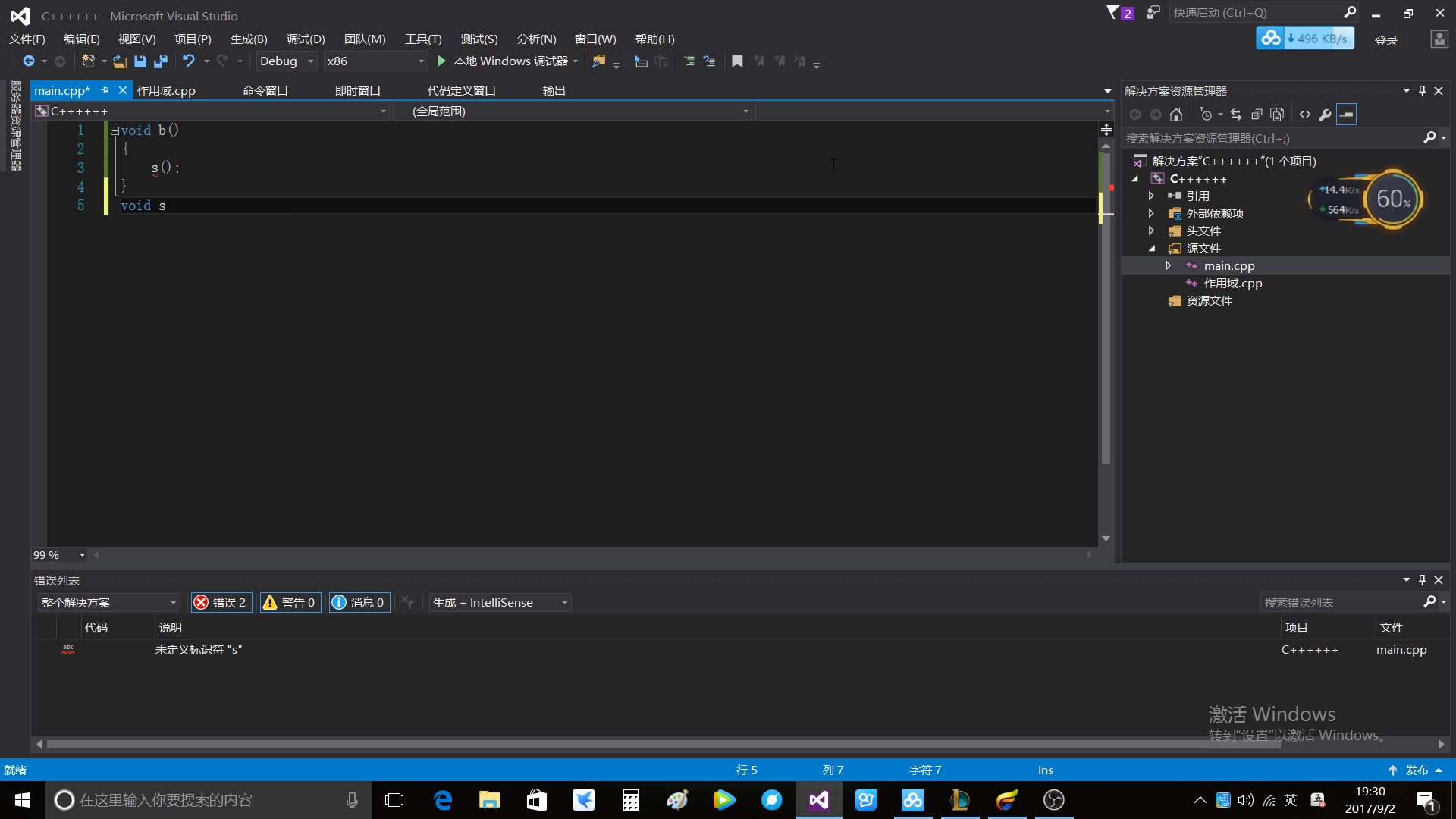This screenshot has height=819, width=1456.
Task: Toggle the errors filter showing 2 errors
Action: click(221, 602)
